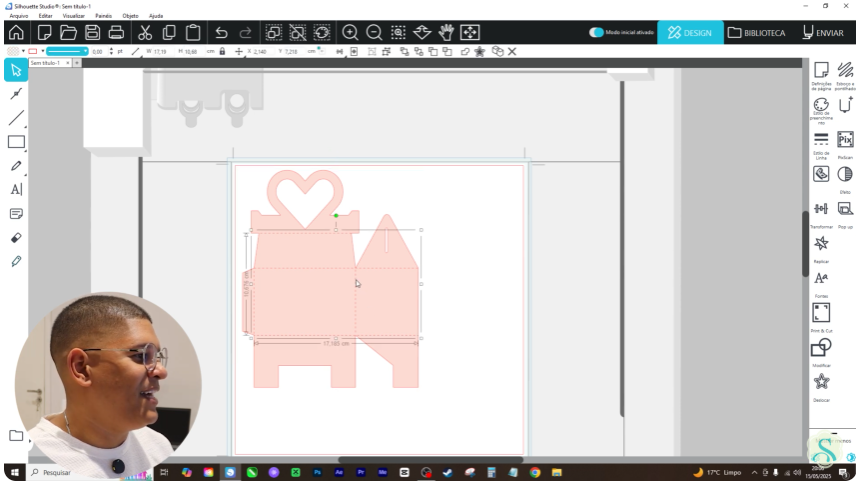This screenshot has height=481, width=856.
Task: Zoom out with magnifier minus
Action: pyautogui.click(x=374, y=32)
